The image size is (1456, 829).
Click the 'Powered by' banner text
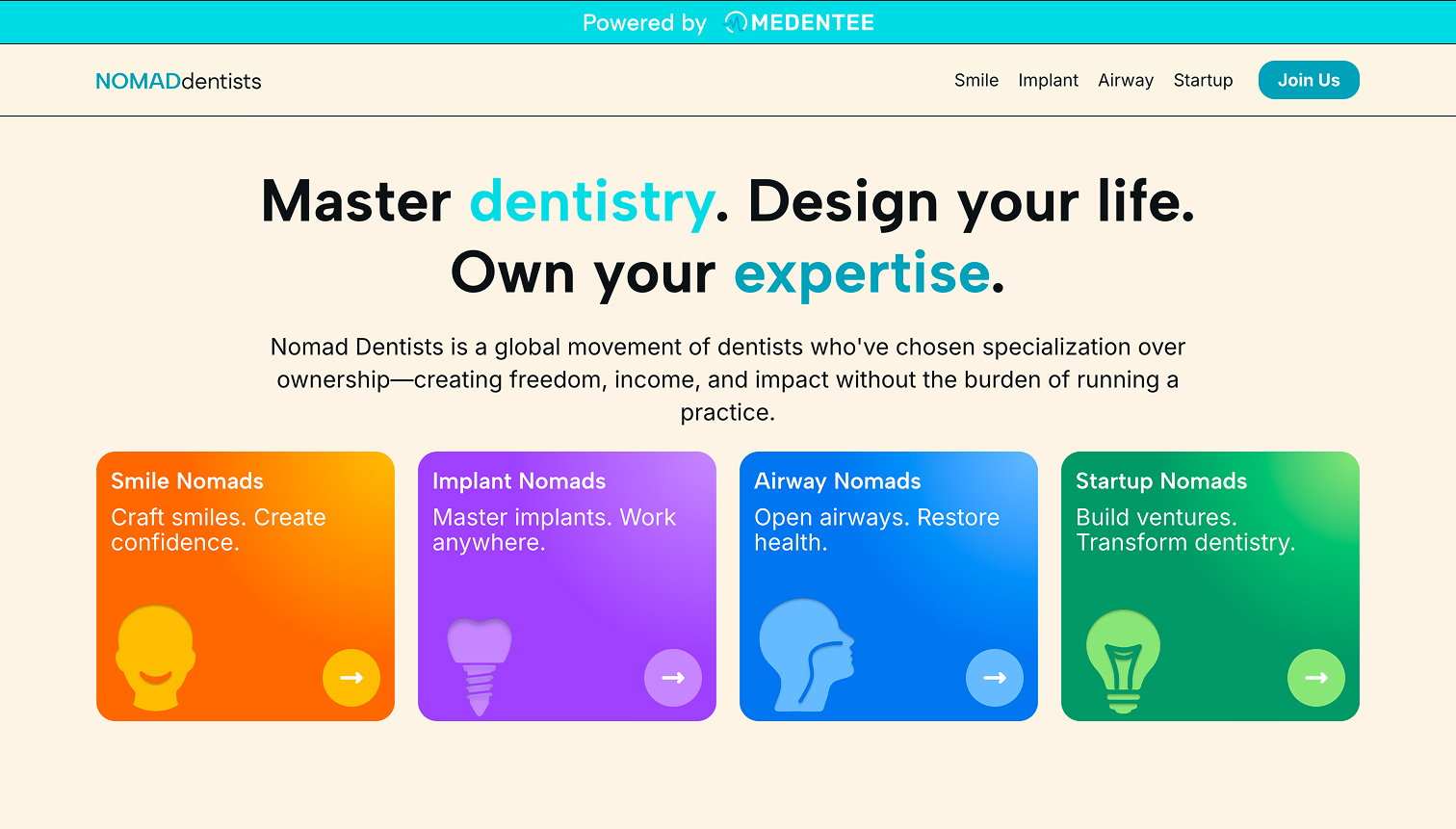644,23
